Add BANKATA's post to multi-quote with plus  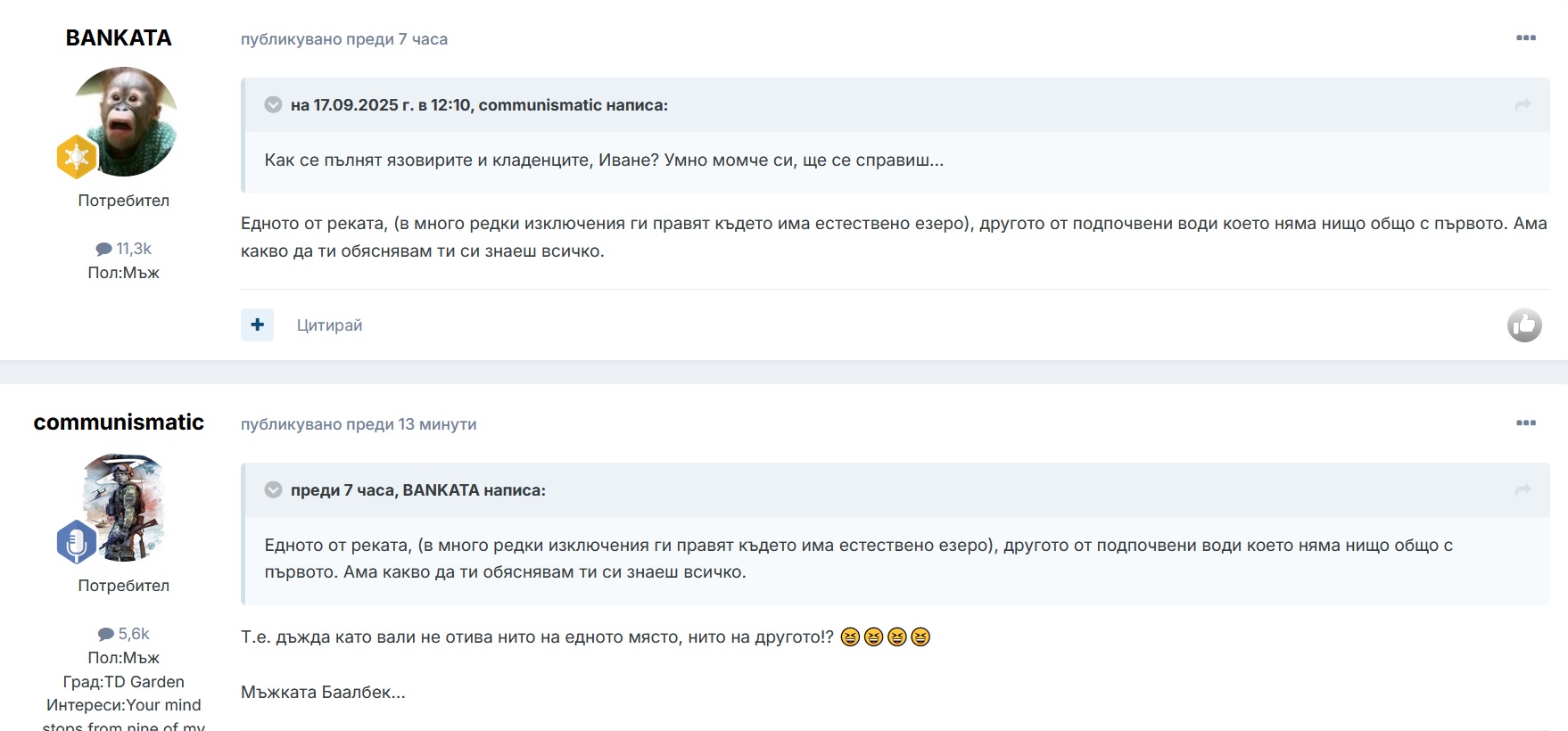[x=257, y=324]
